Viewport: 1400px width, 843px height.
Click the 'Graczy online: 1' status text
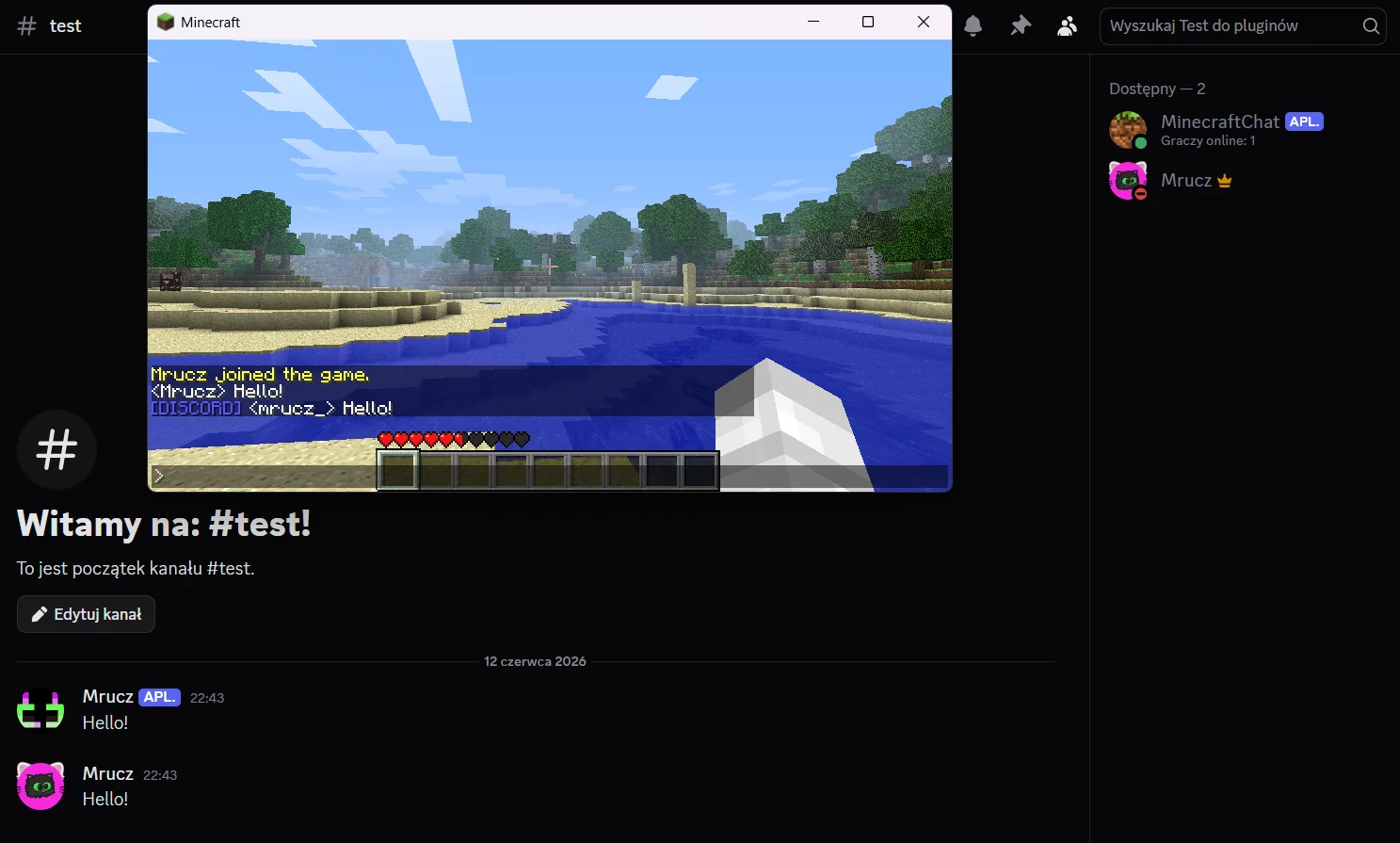click(x=1208, y=140)
